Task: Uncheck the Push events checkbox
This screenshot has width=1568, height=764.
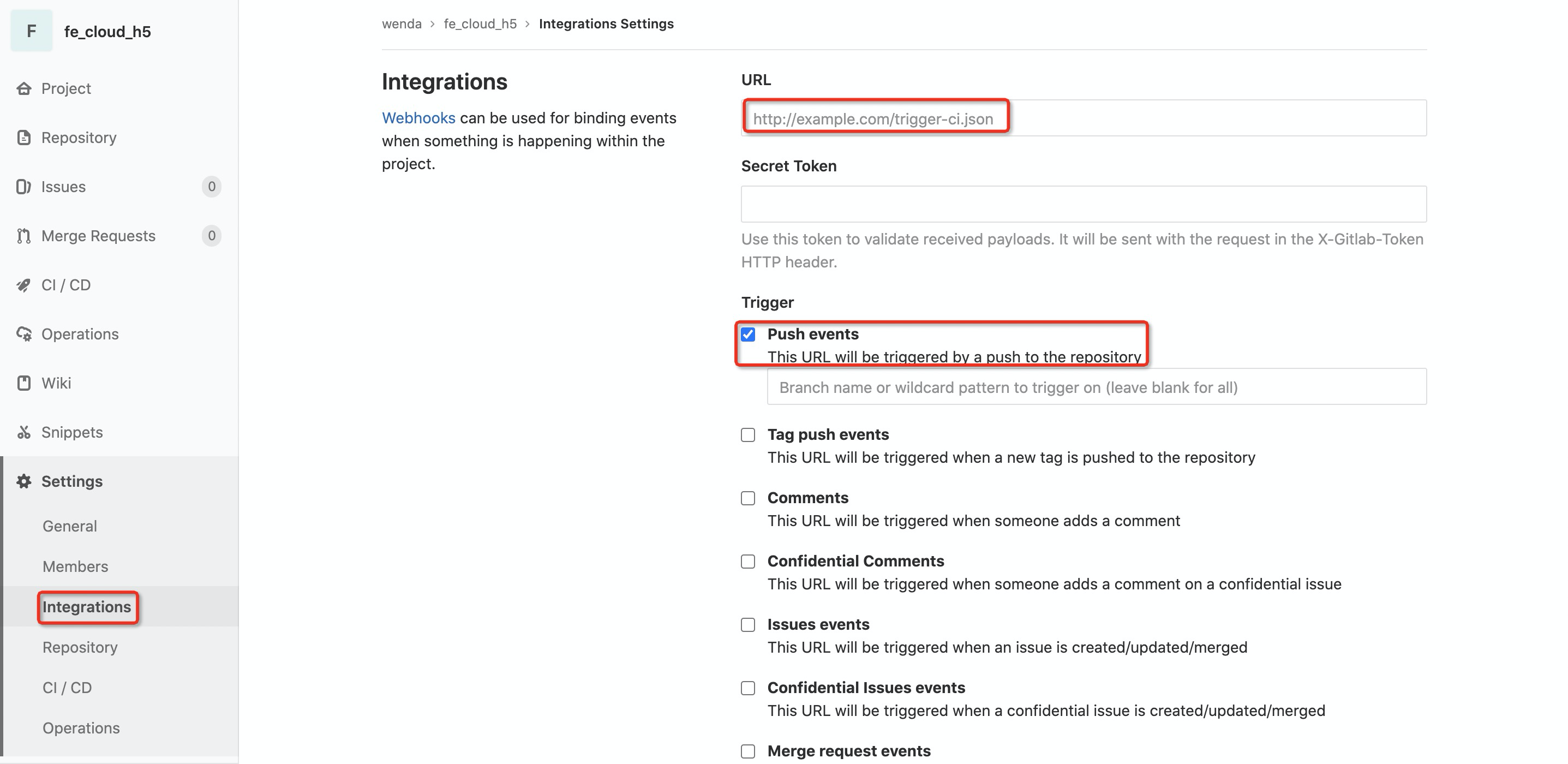Action: point(748,334)
